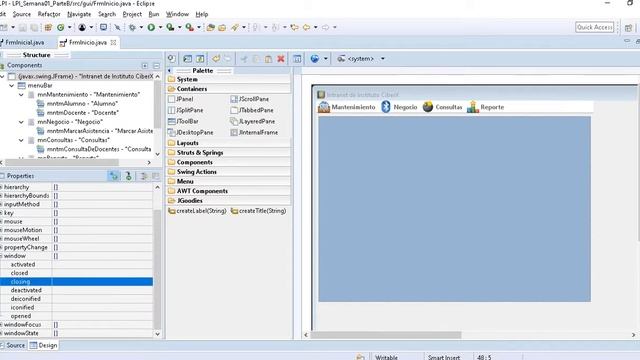The image size is (640, 360).
Task: Collapse the mnConsultas tree node
Action: coord(21,140)
